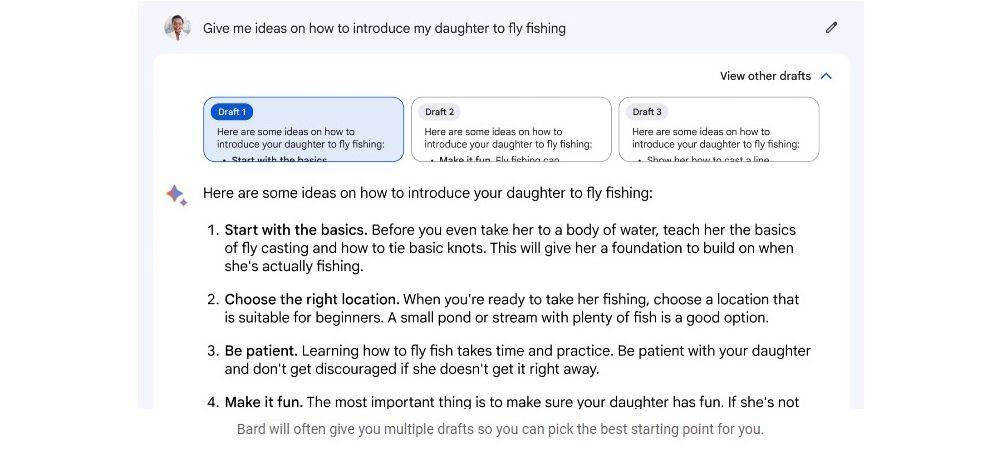Click the "Be patient." bold heading

click(x=261, y=351)
